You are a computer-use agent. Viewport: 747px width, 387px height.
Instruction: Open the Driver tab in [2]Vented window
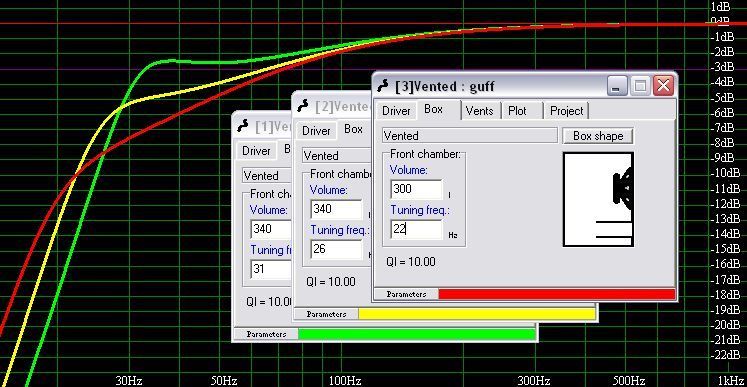[x=316, y=131]
